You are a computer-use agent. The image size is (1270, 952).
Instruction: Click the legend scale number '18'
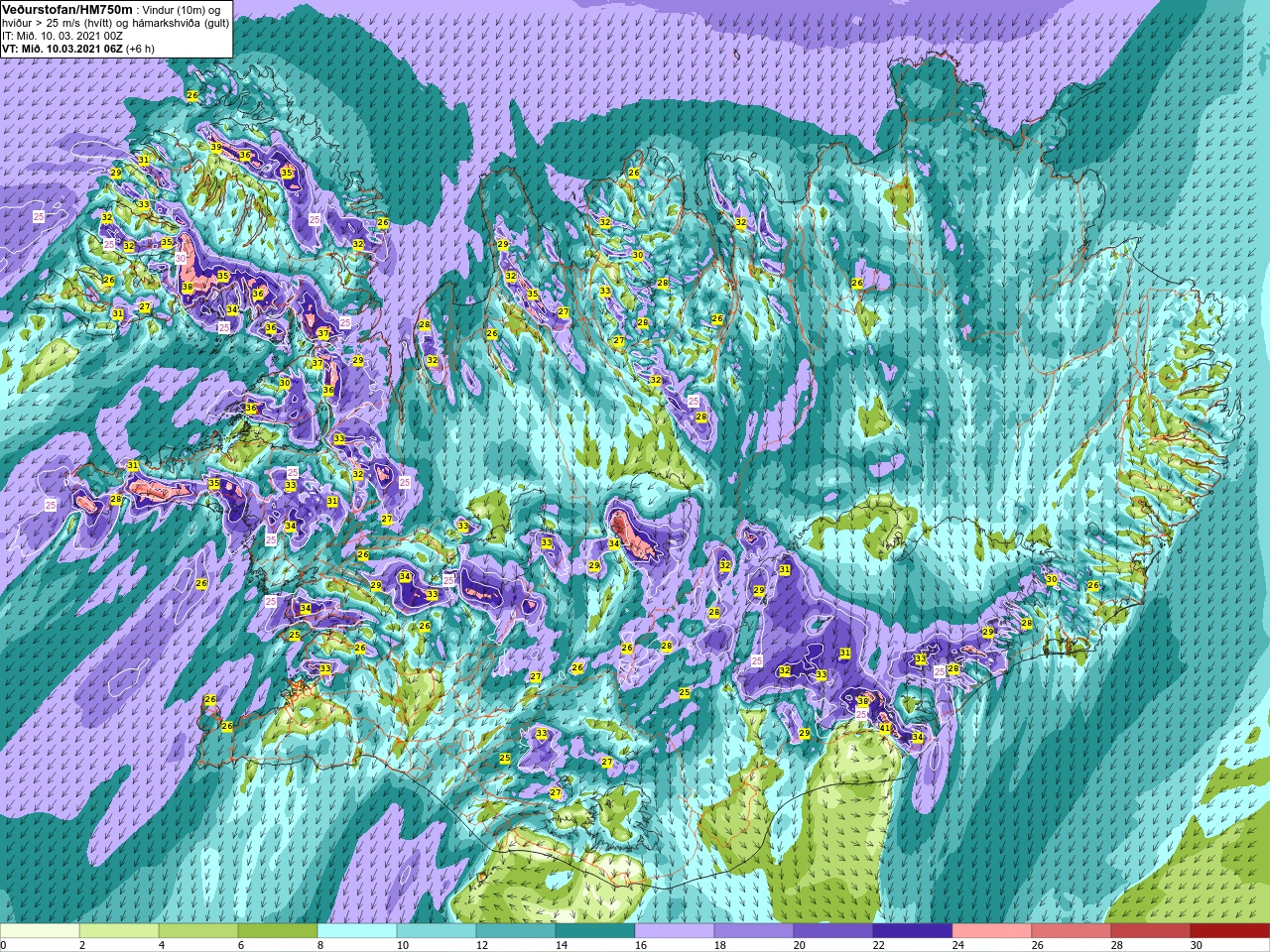pyautogui.click(x=719, y=945)
